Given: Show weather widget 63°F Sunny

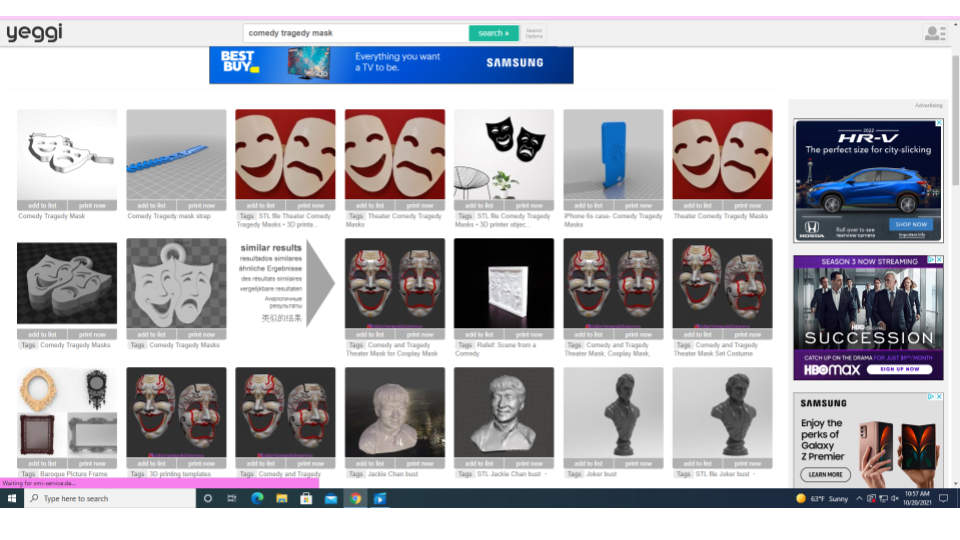Looking at the screenshot, I should click(822, 498).
